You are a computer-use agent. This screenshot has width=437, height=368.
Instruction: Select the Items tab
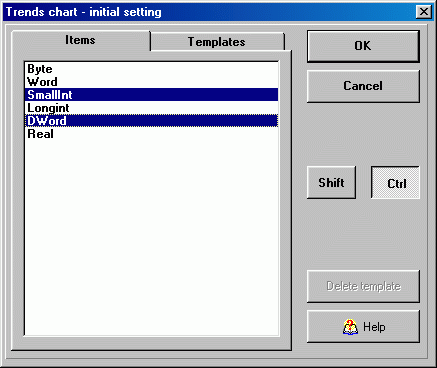81,40
